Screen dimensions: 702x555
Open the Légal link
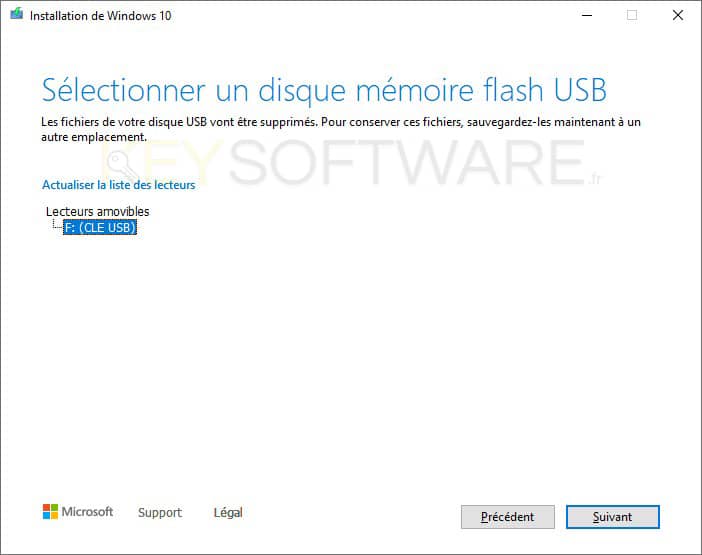228,512
